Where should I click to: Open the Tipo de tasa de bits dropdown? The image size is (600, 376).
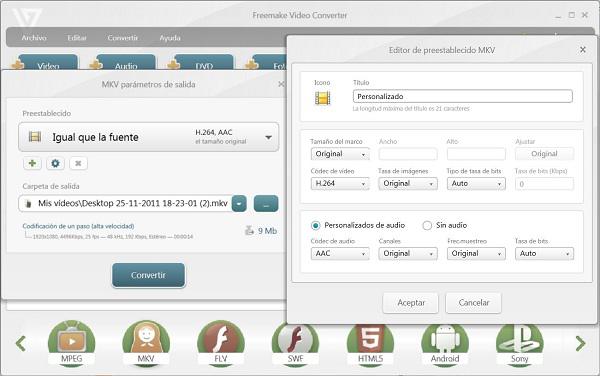click(x=476, y=184)
